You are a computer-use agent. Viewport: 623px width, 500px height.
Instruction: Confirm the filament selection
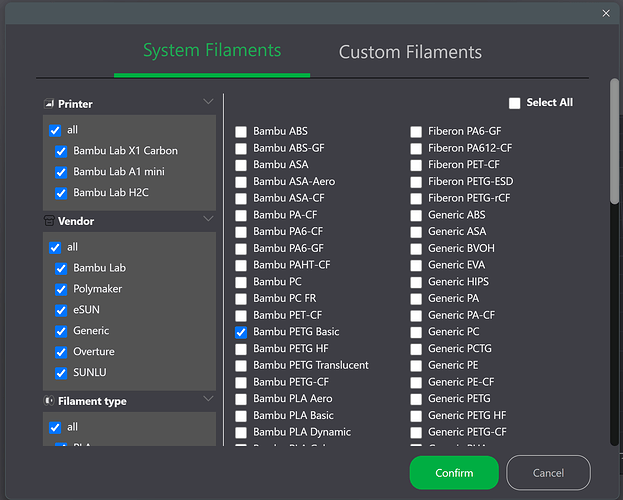pos(454,473)
